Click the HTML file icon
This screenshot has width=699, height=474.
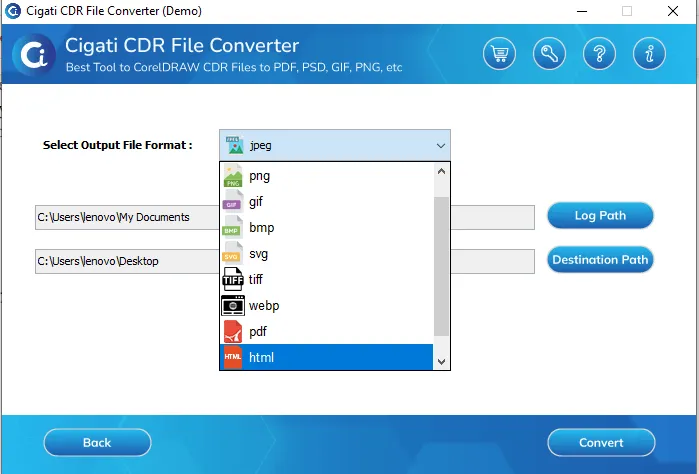tap(233, 357)
